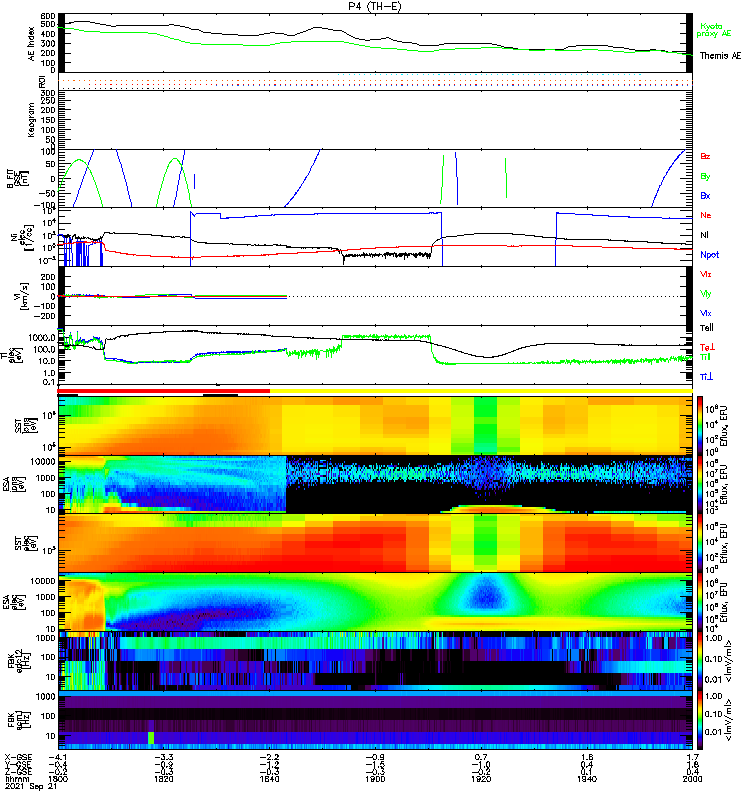Click the FBK edc12 [Hz] axis label
750x800 pixels.
click(x=19, y=661)
